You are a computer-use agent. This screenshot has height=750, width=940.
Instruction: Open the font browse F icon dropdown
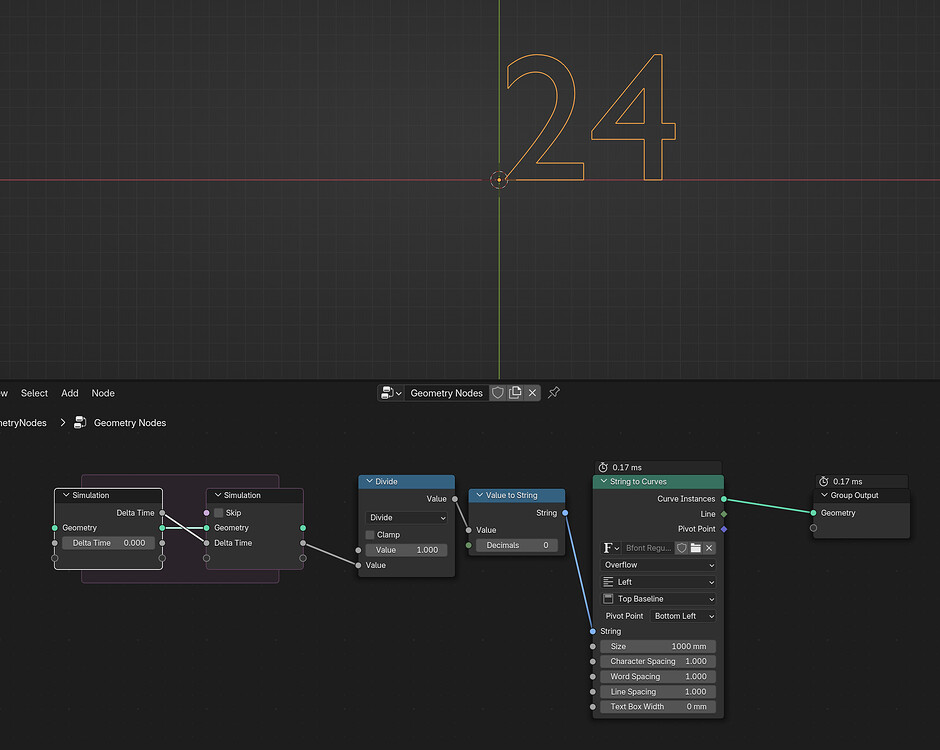(610, 548)
